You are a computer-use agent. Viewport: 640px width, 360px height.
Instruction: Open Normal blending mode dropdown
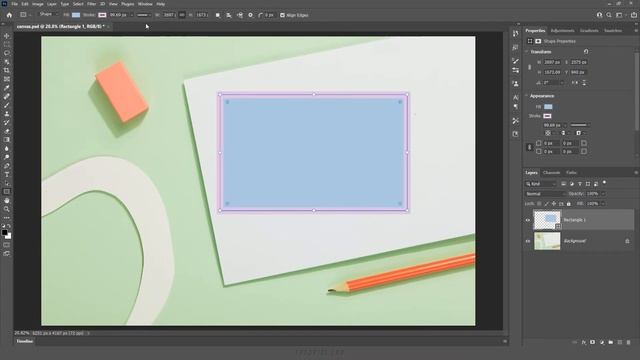tap(545, 194)
